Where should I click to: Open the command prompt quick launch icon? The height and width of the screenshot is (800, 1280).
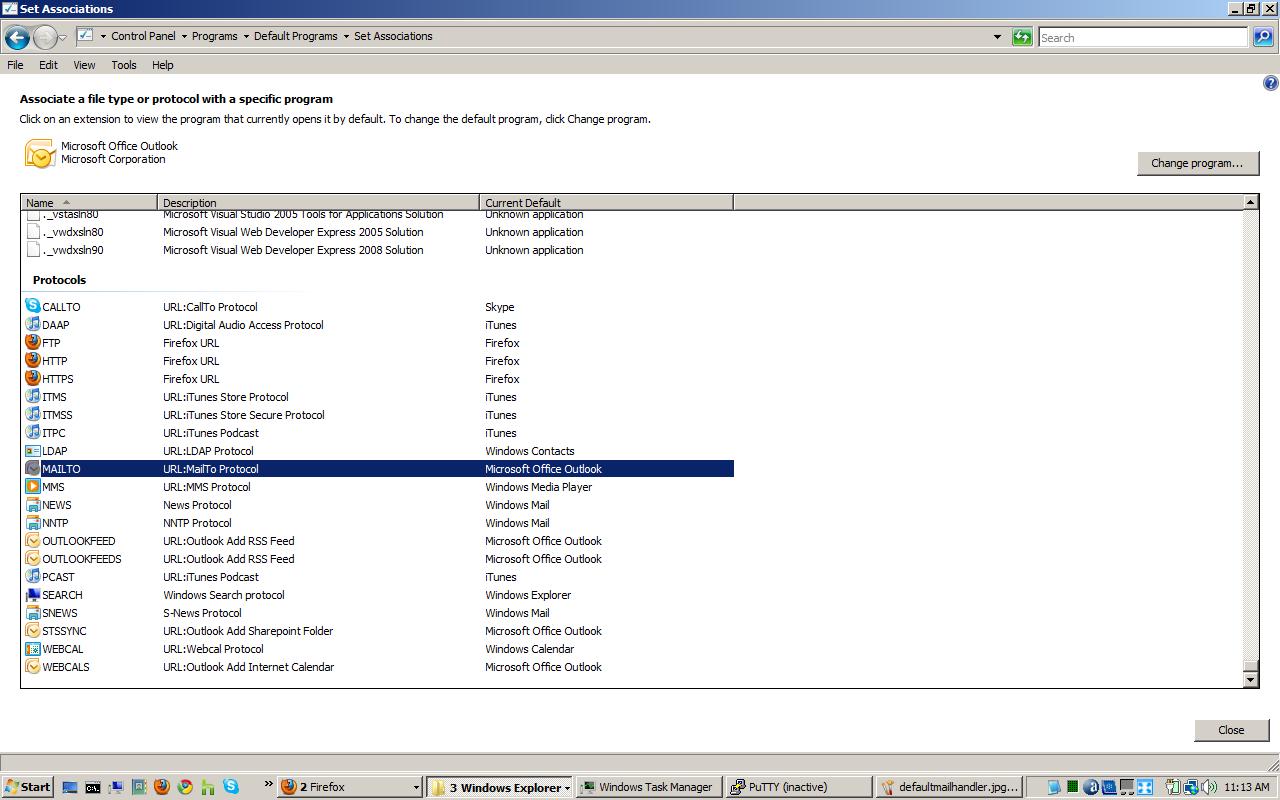pos(93,787)
